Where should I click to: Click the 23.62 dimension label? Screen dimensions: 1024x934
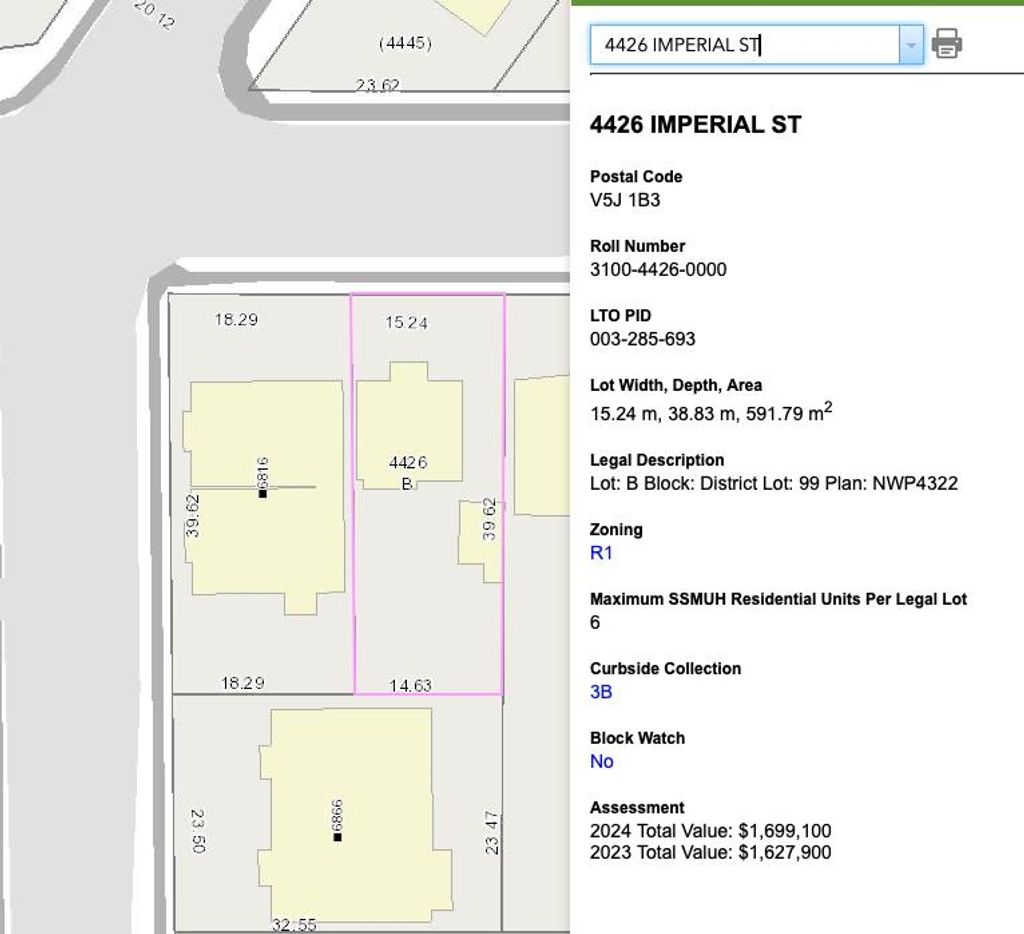[377, 86]
